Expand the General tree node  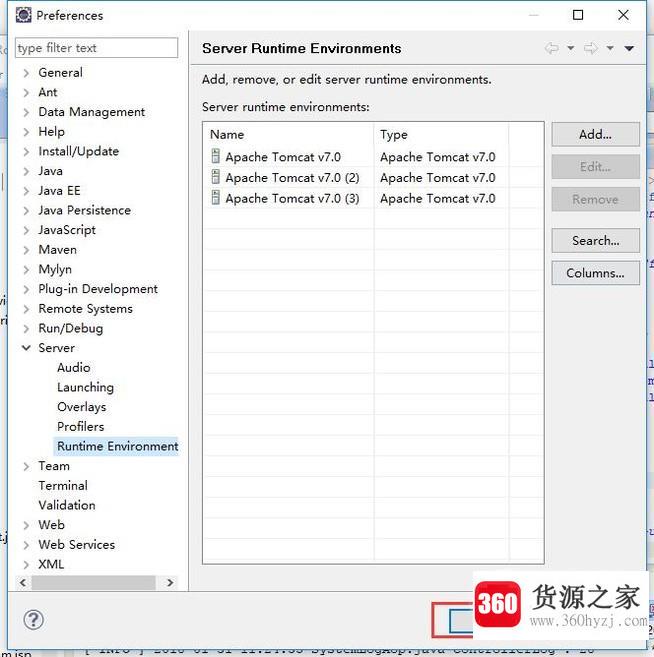click(x=26, y=73)
